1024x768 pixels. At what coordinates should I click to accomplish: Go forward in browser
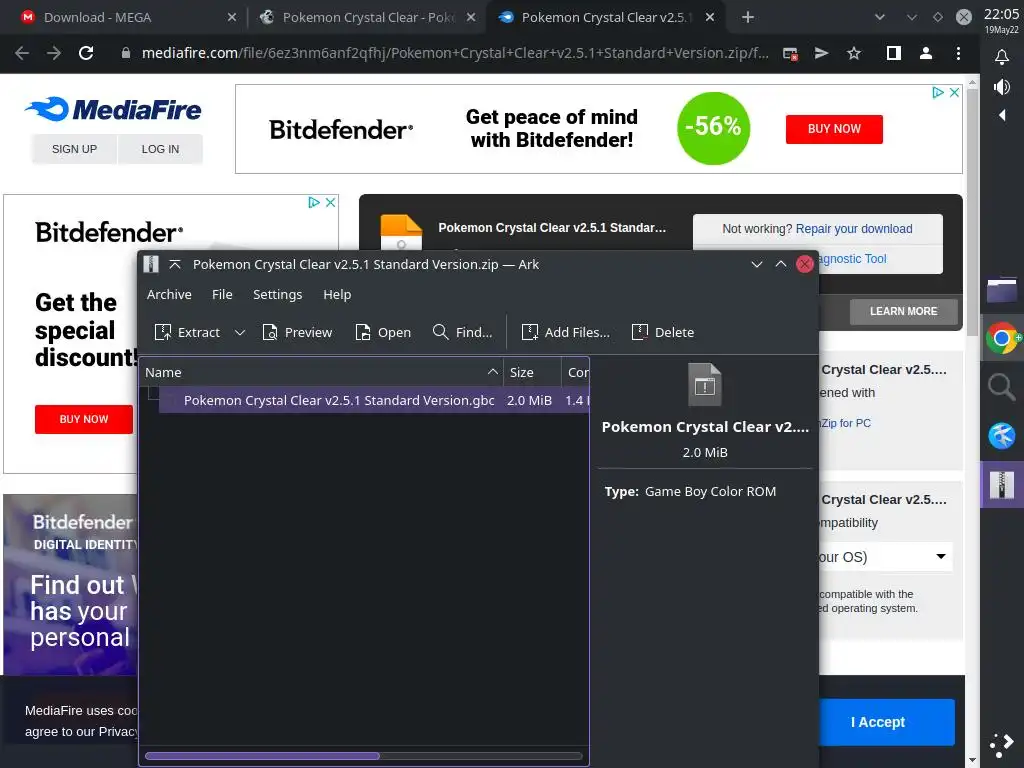click(54, 54)
